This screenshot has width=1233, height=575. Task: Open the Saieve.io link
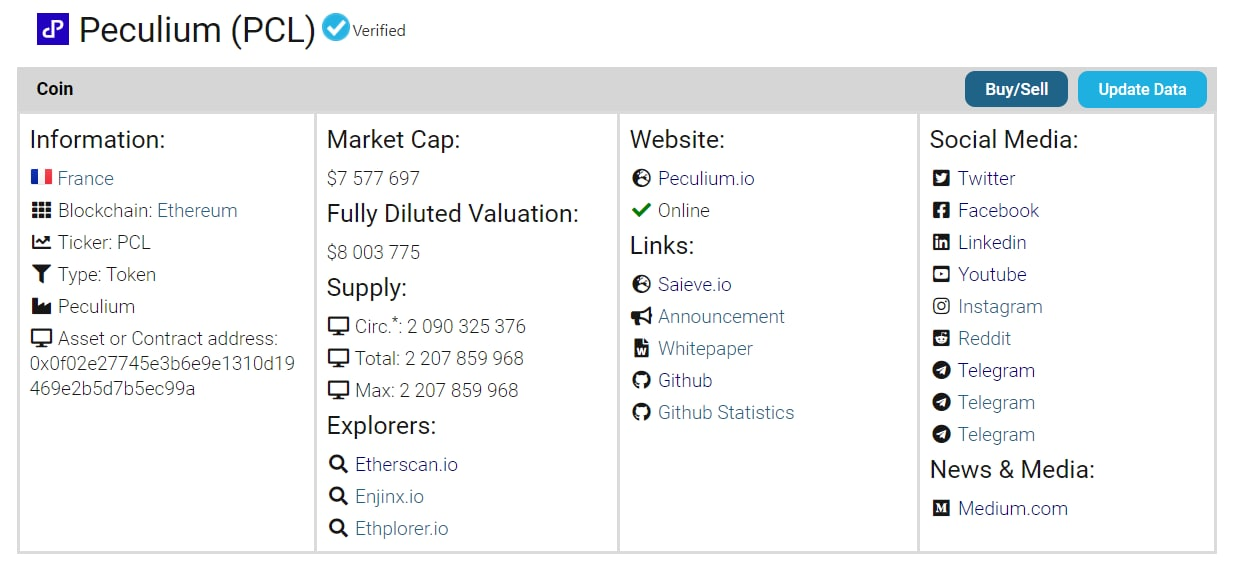point(694,284)
